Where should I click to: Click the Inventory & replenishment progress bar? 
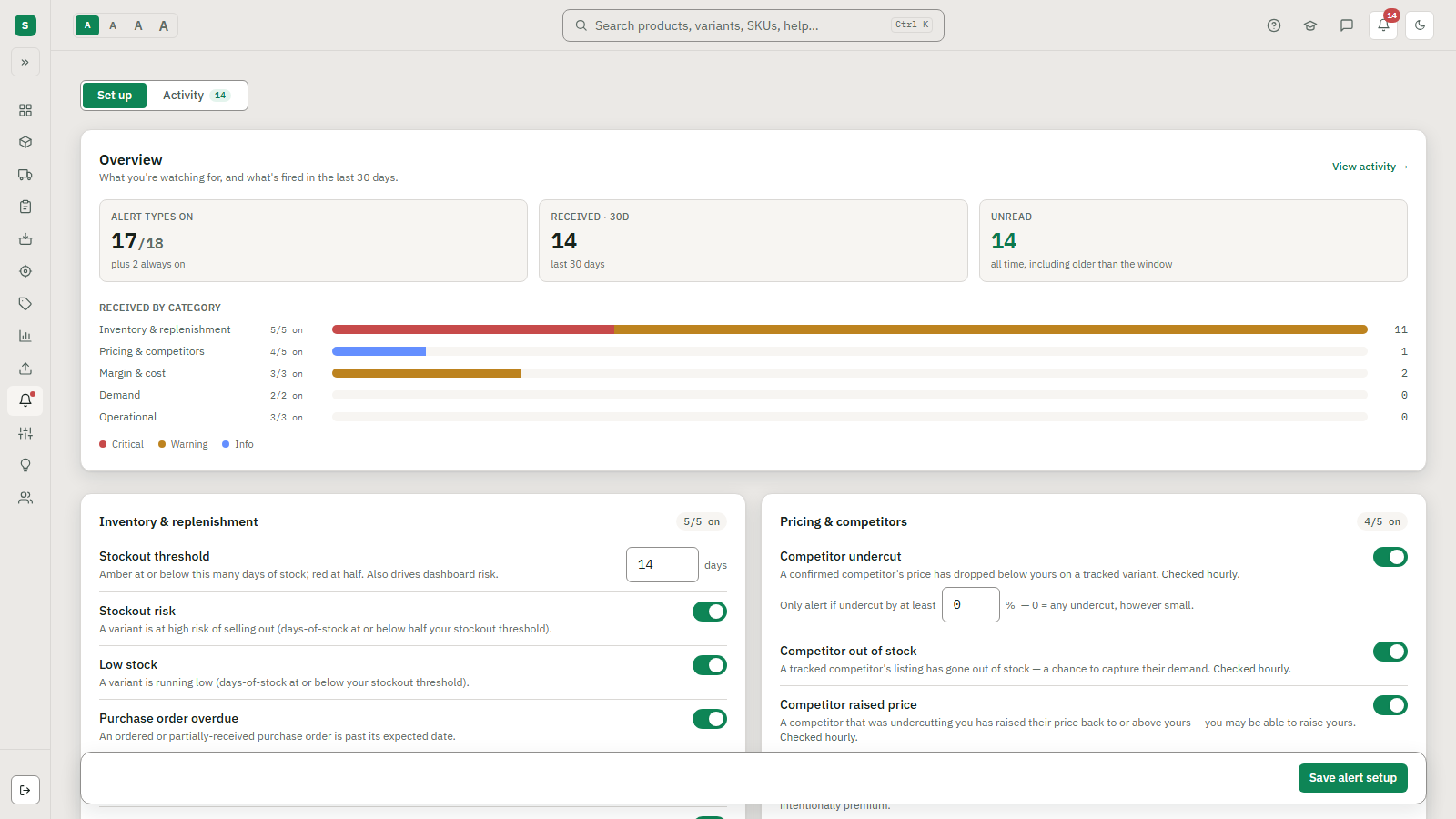(850, 329)
